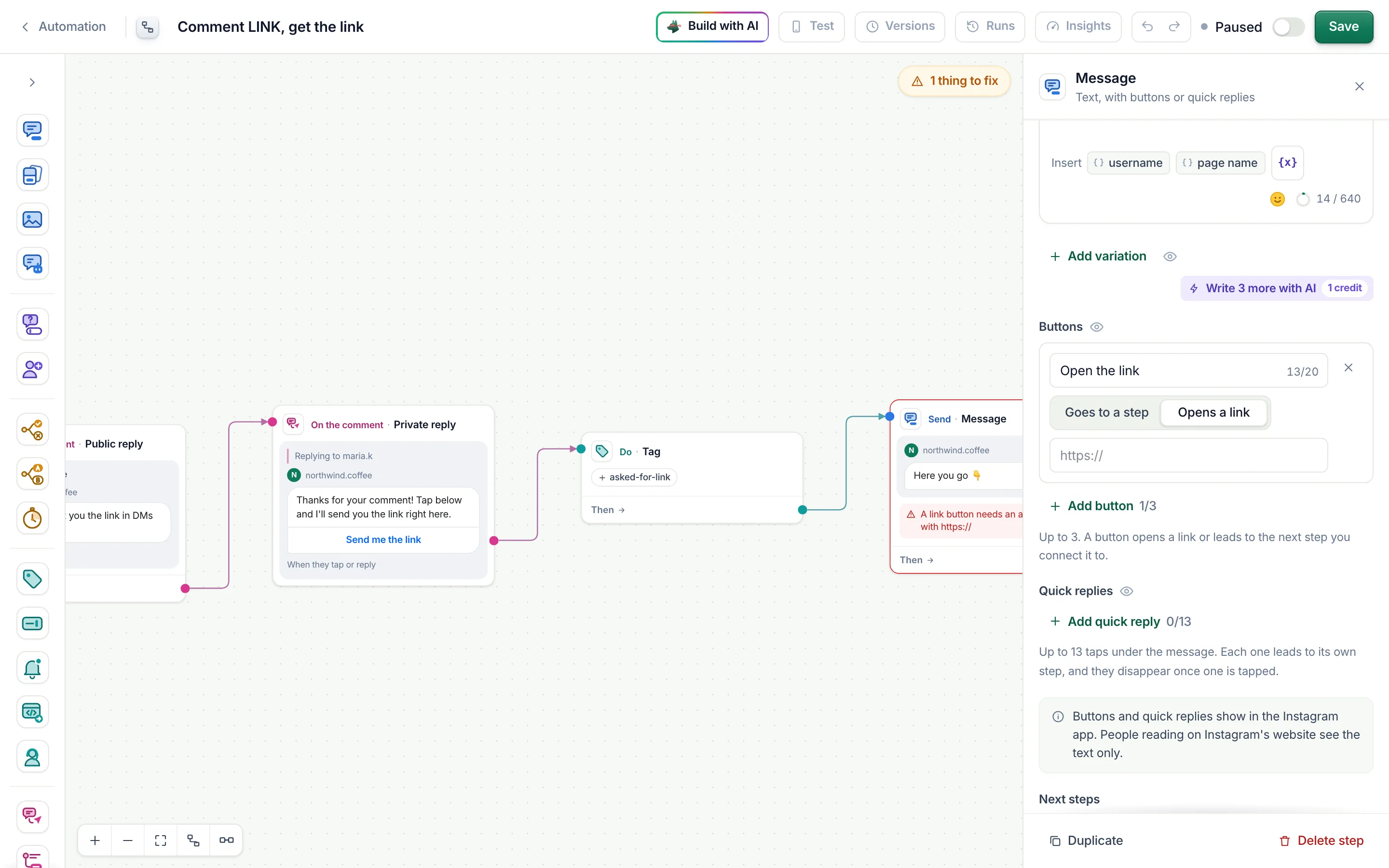Click the flow diagram icon beside title
The width and height of the screenshot is (1389, 868).
[148, 27]
